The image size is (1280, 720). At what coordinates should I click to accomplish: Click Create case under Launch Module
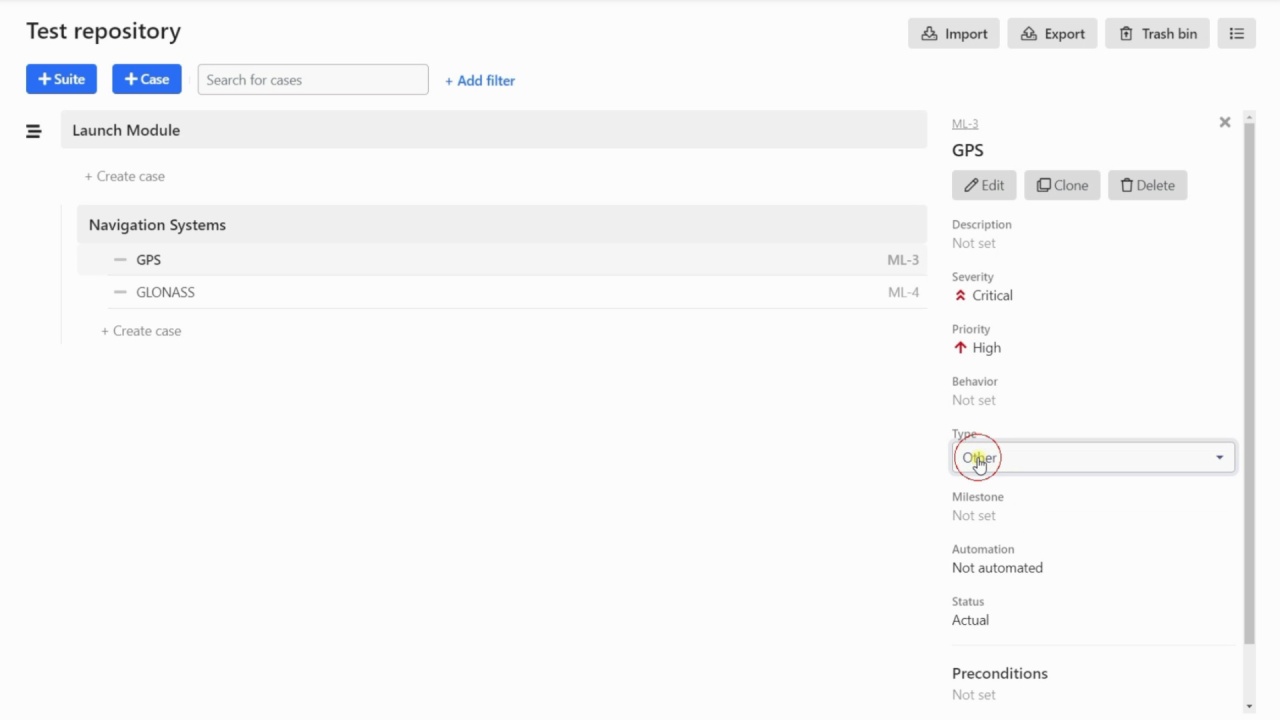click(125, 176)
